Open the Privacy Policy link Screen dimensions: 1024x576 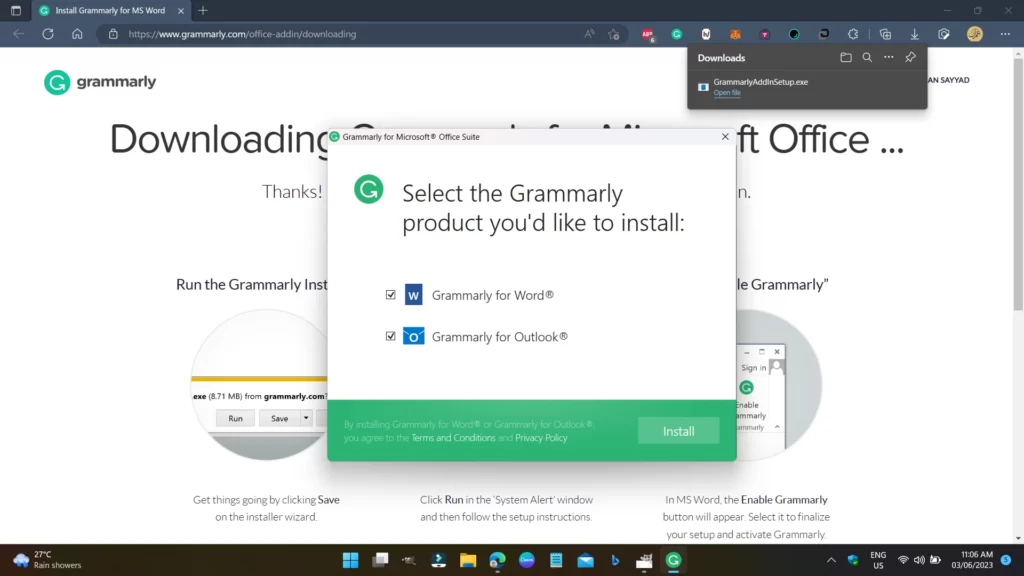pos(541,438)
